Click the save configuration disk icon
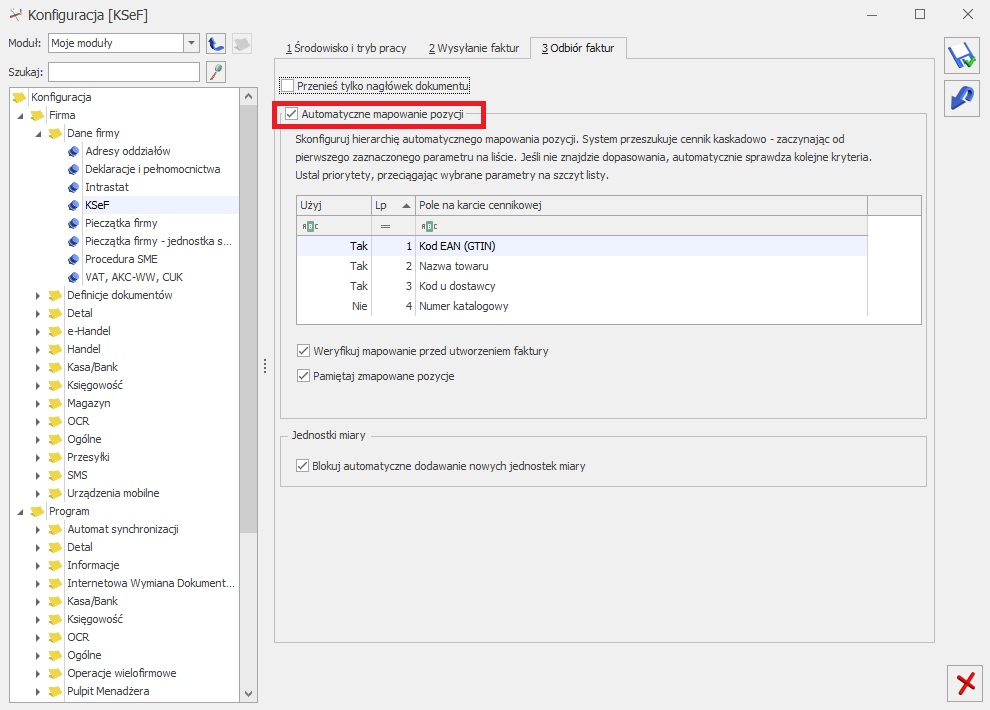This screenshot has width=990, height=710. click(x=962, y=56)
